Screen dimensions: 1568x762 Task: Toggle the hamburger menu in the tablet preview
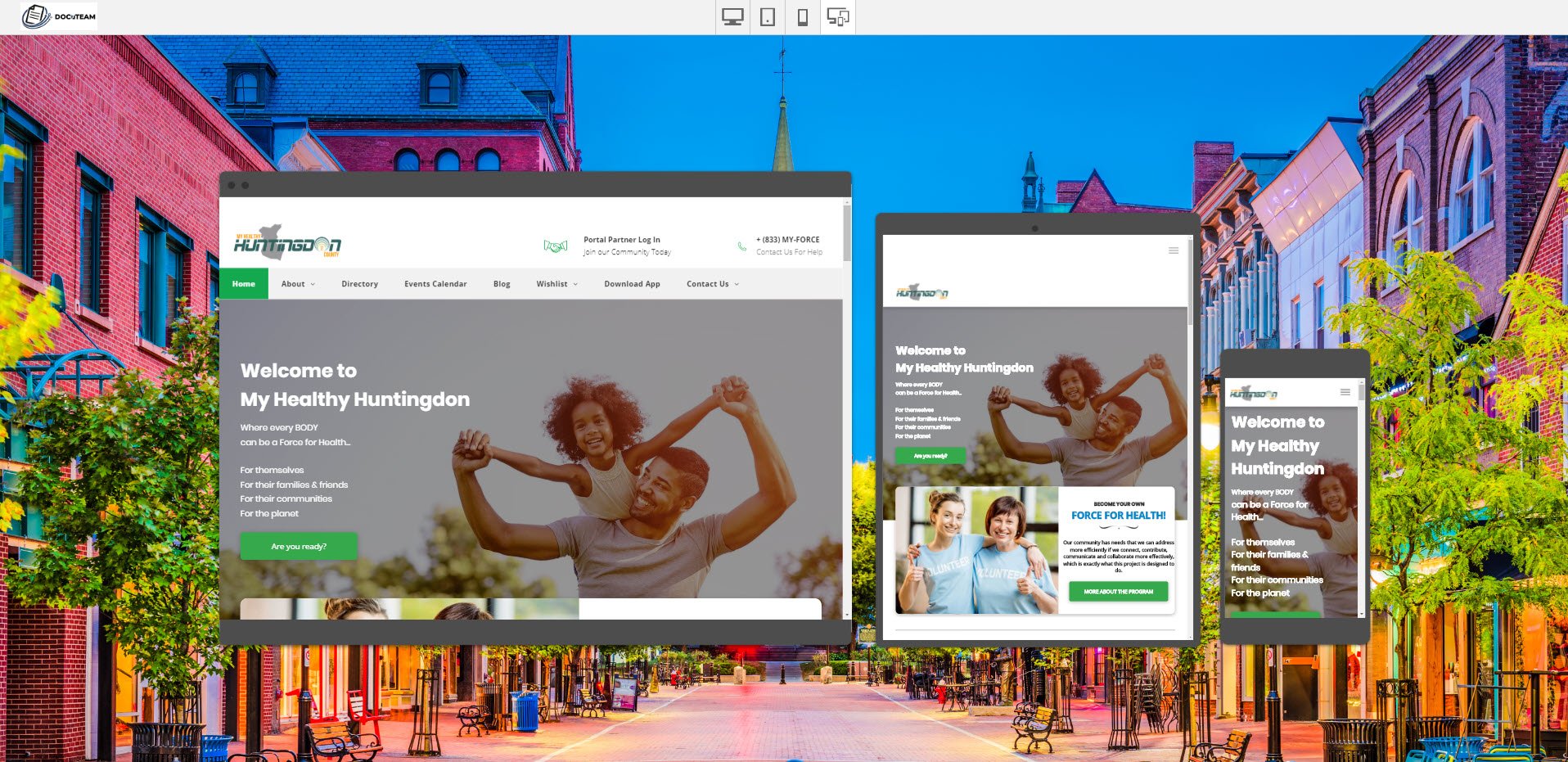pyautogui.click(x=1174, y=250)
